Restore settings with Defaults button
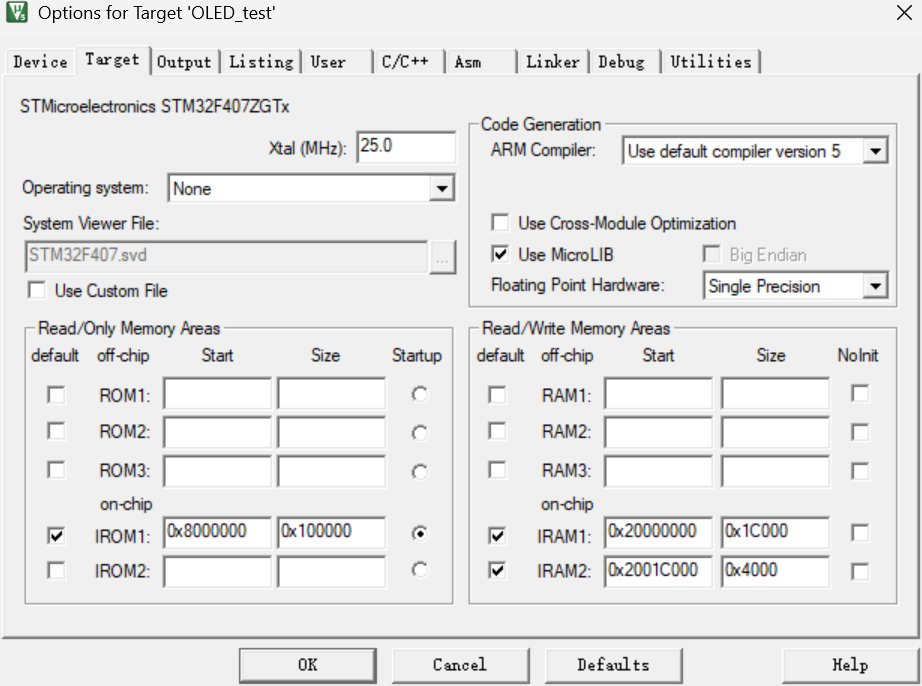 pos(613,665)
